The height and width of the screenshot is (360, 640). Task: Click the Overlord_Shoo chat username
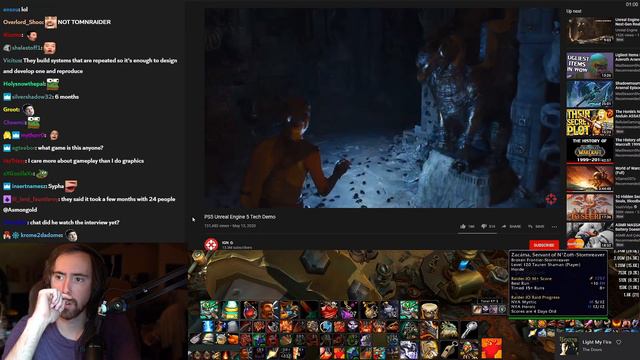23,22
